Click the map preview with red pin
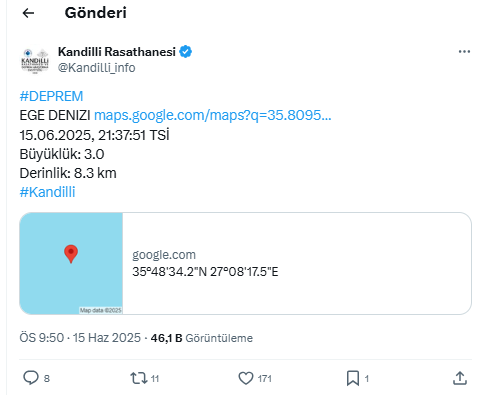484x395 pixels. 71,263
